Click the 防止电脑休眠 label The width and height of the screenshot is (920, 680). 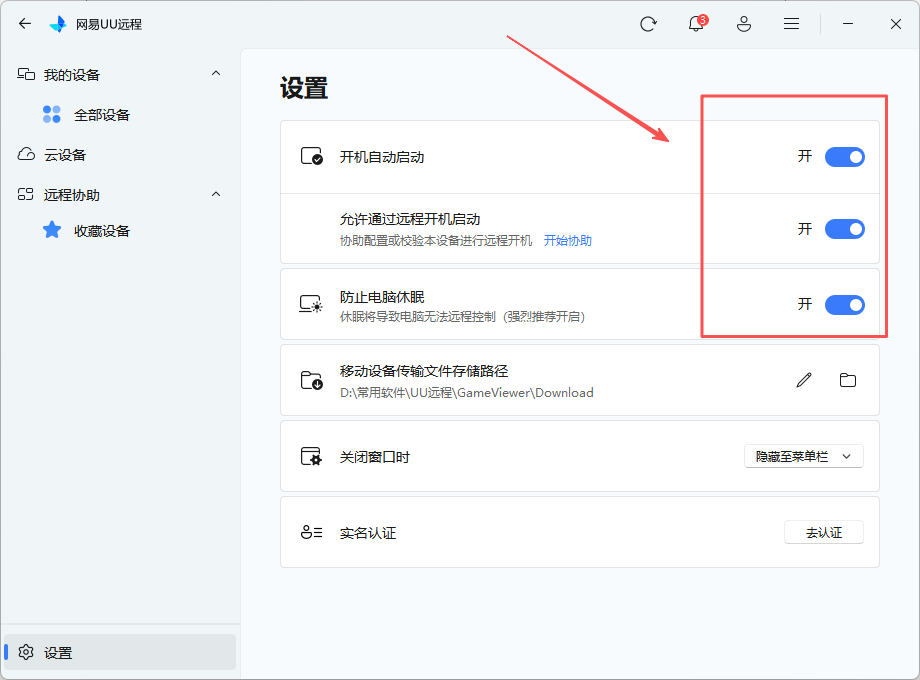382,297
